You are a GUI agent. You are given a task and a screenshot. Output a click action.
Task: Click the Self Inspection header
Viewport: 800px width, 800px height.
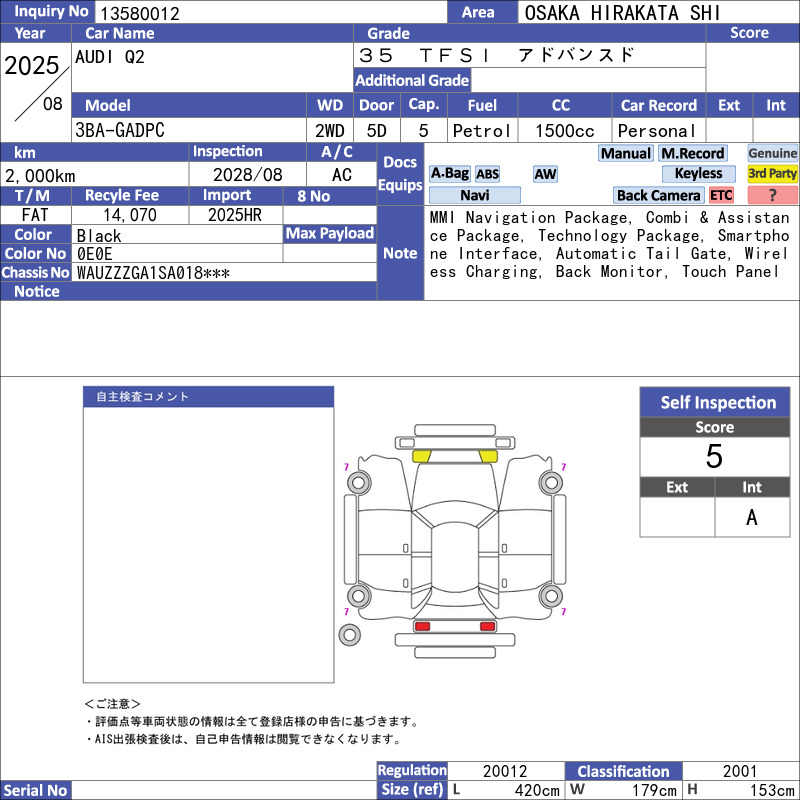[715, 403]
